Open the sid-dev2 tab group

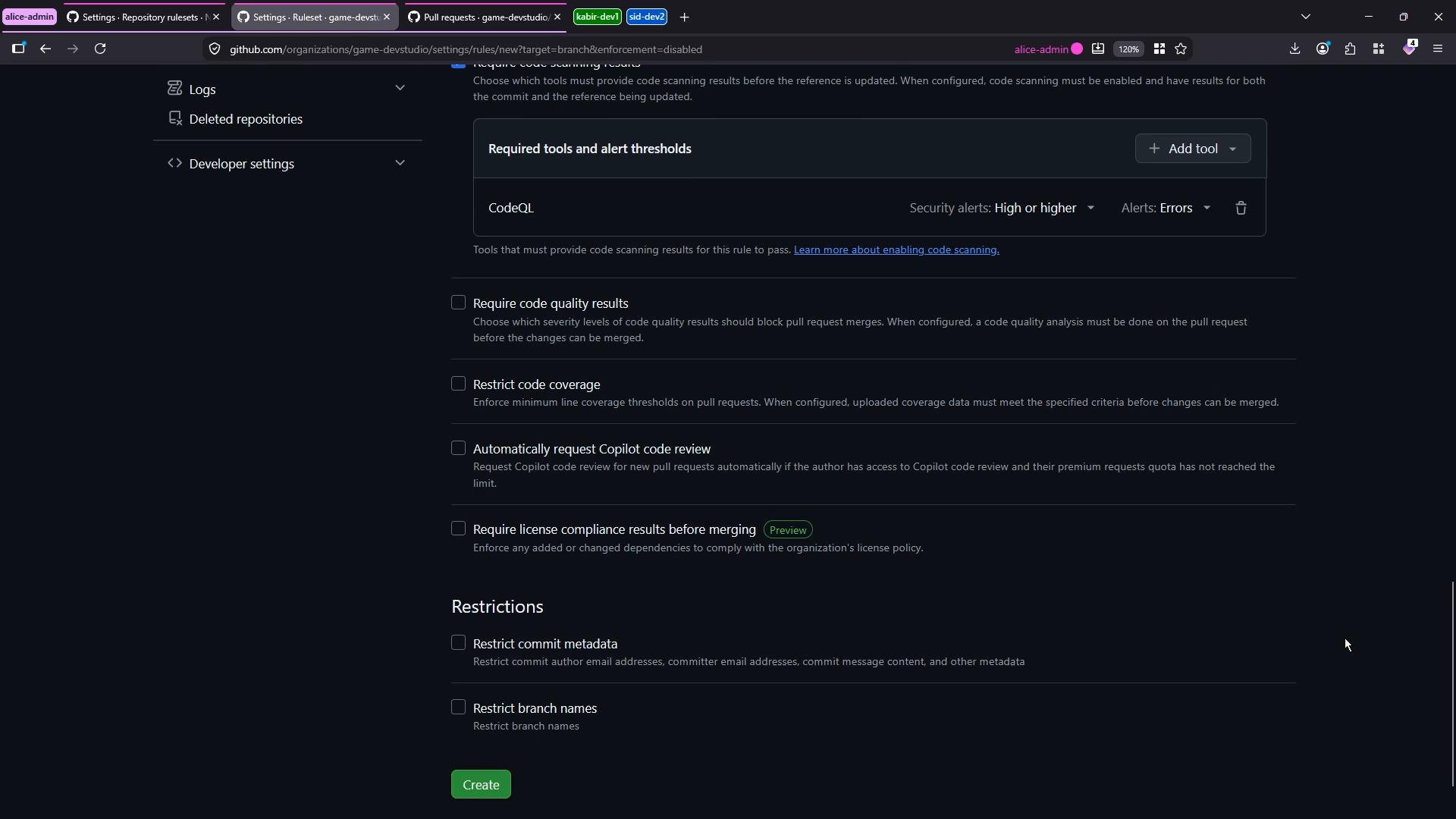pyautogui.click(x=647, y=17)
